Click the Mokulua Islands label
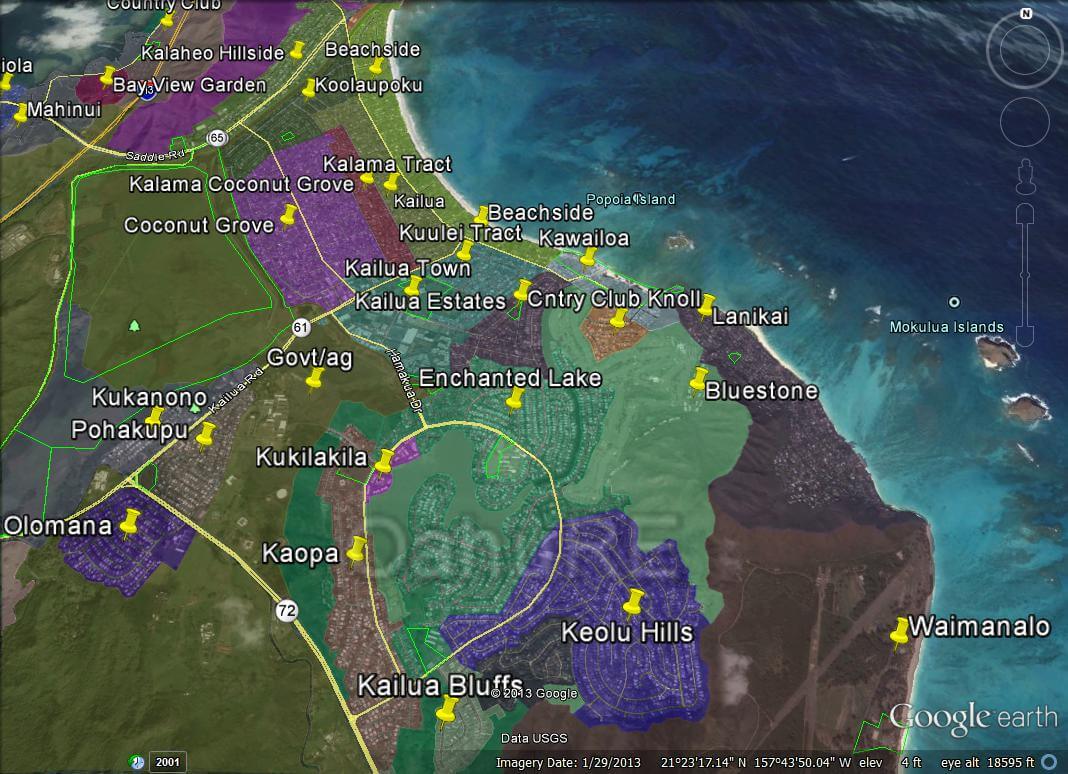This screenshot has height=774, width=1068. click(947, 327)
